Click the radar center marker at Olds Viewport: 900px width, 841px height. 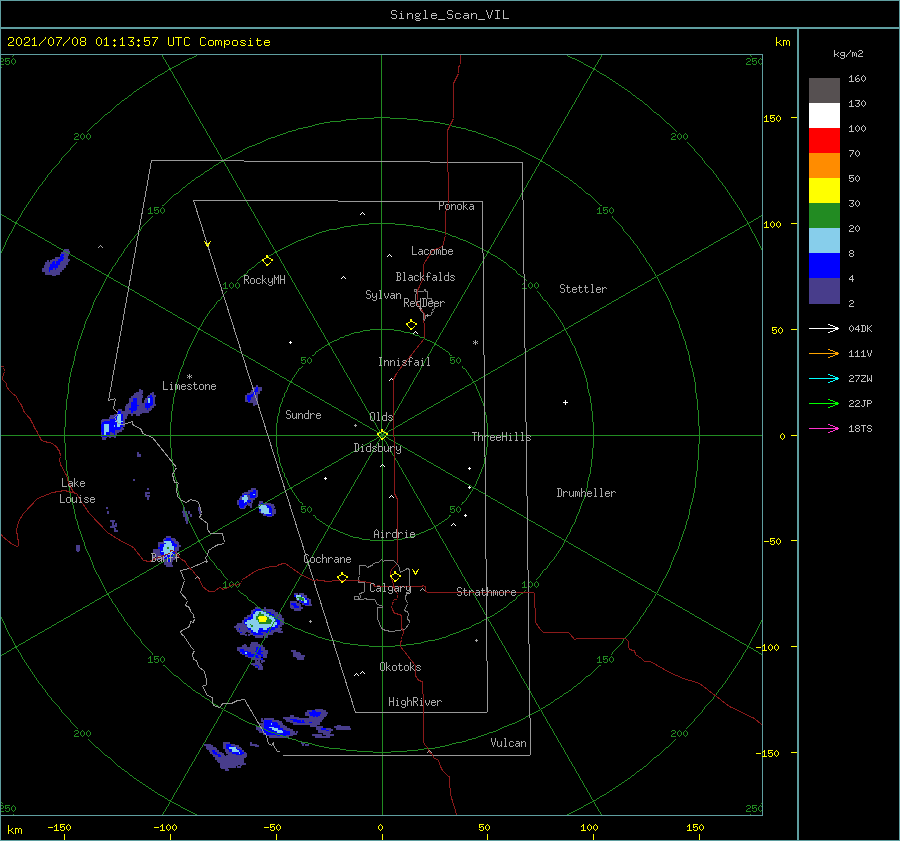382,435
